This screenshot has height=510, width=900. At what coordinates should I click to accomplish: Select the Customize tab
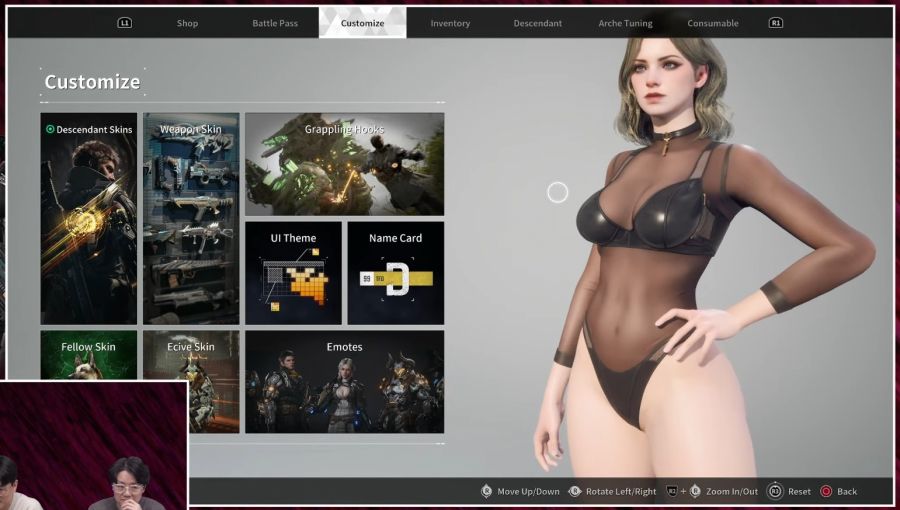362,23
